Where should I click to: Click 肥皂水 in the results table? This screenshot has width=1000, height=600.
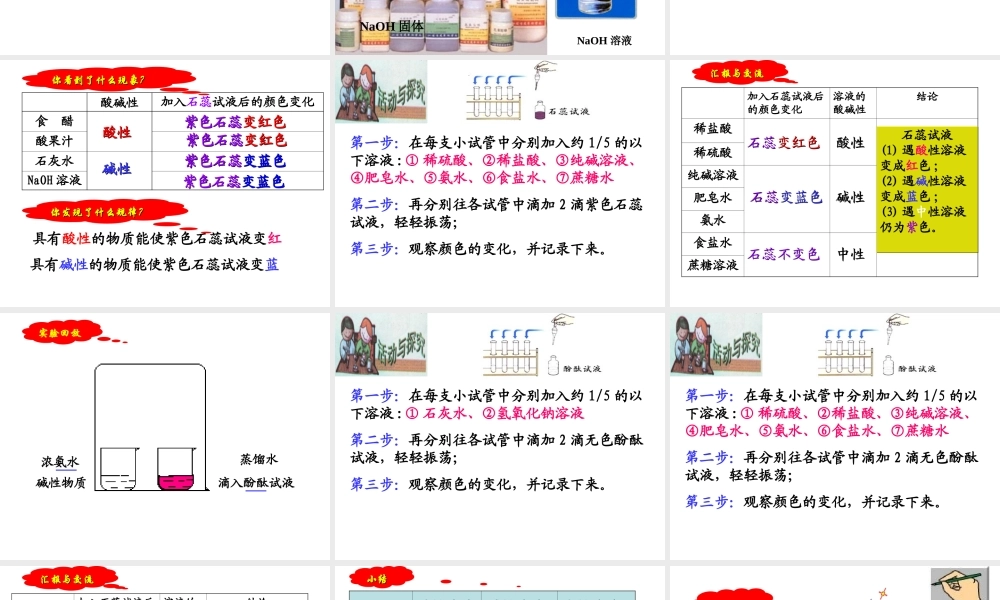pyautogui.click(x=713, y=198)
